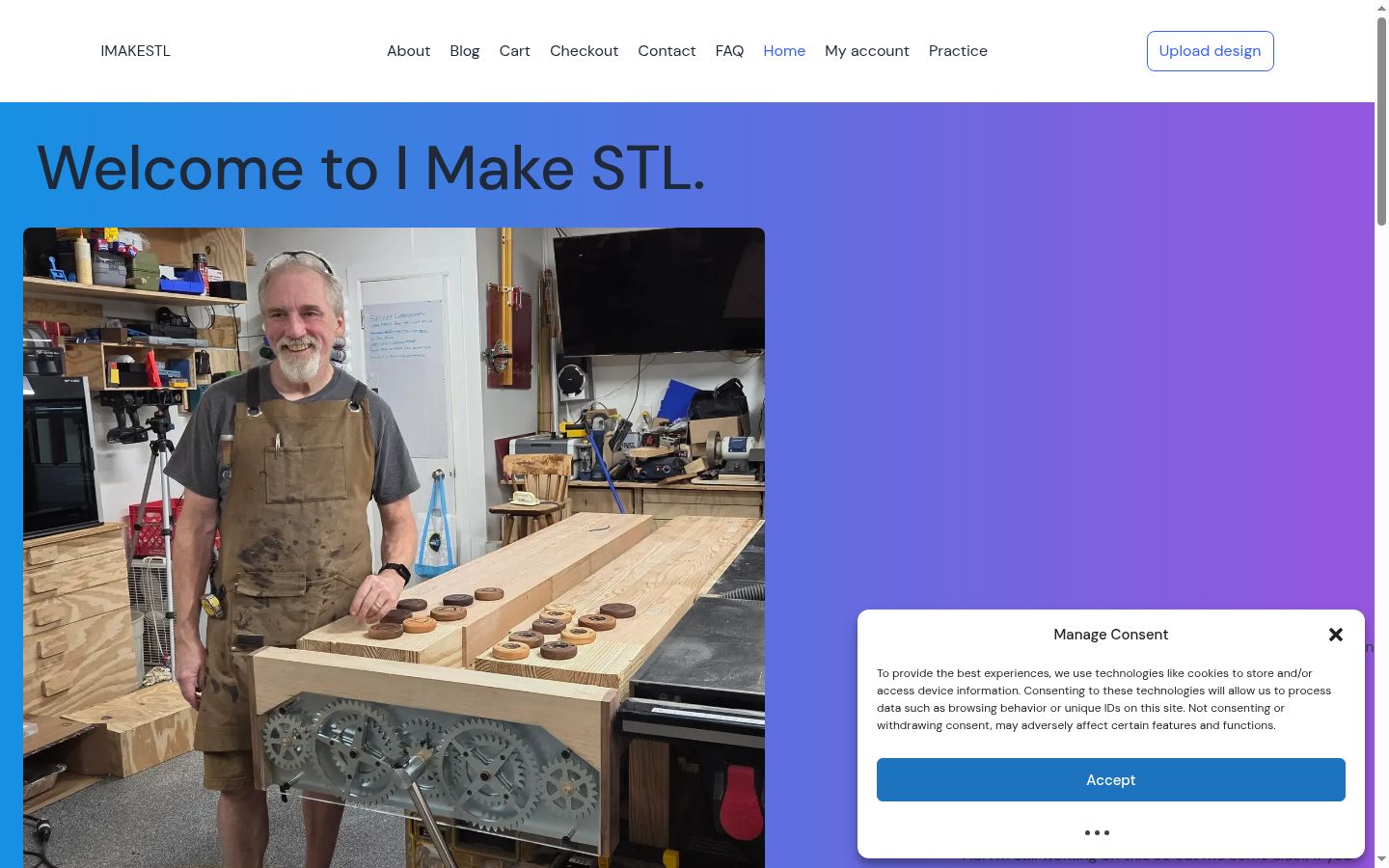Accept the cookie consent

tap(1110, 779)
